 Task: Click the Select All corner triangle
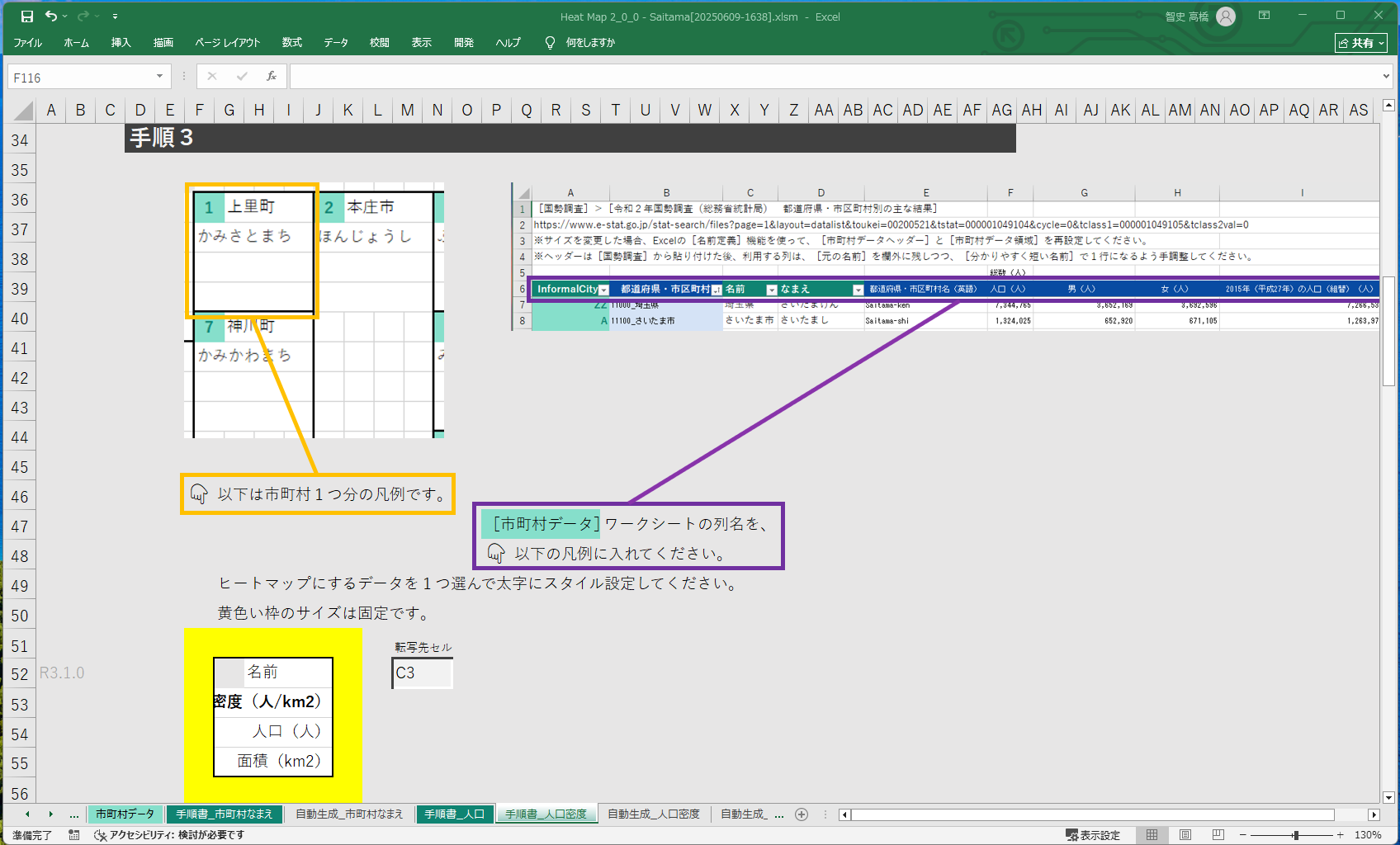pyautogui.click(x=22, y=111)
